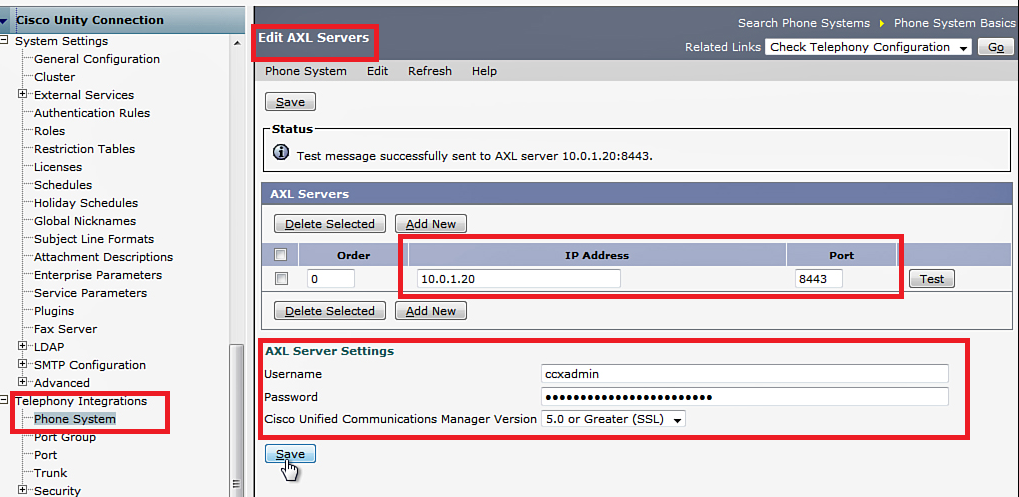Screen dimensions: 1019x497
Task: Open Service Parameters
Action: click(x=90, y=293)
